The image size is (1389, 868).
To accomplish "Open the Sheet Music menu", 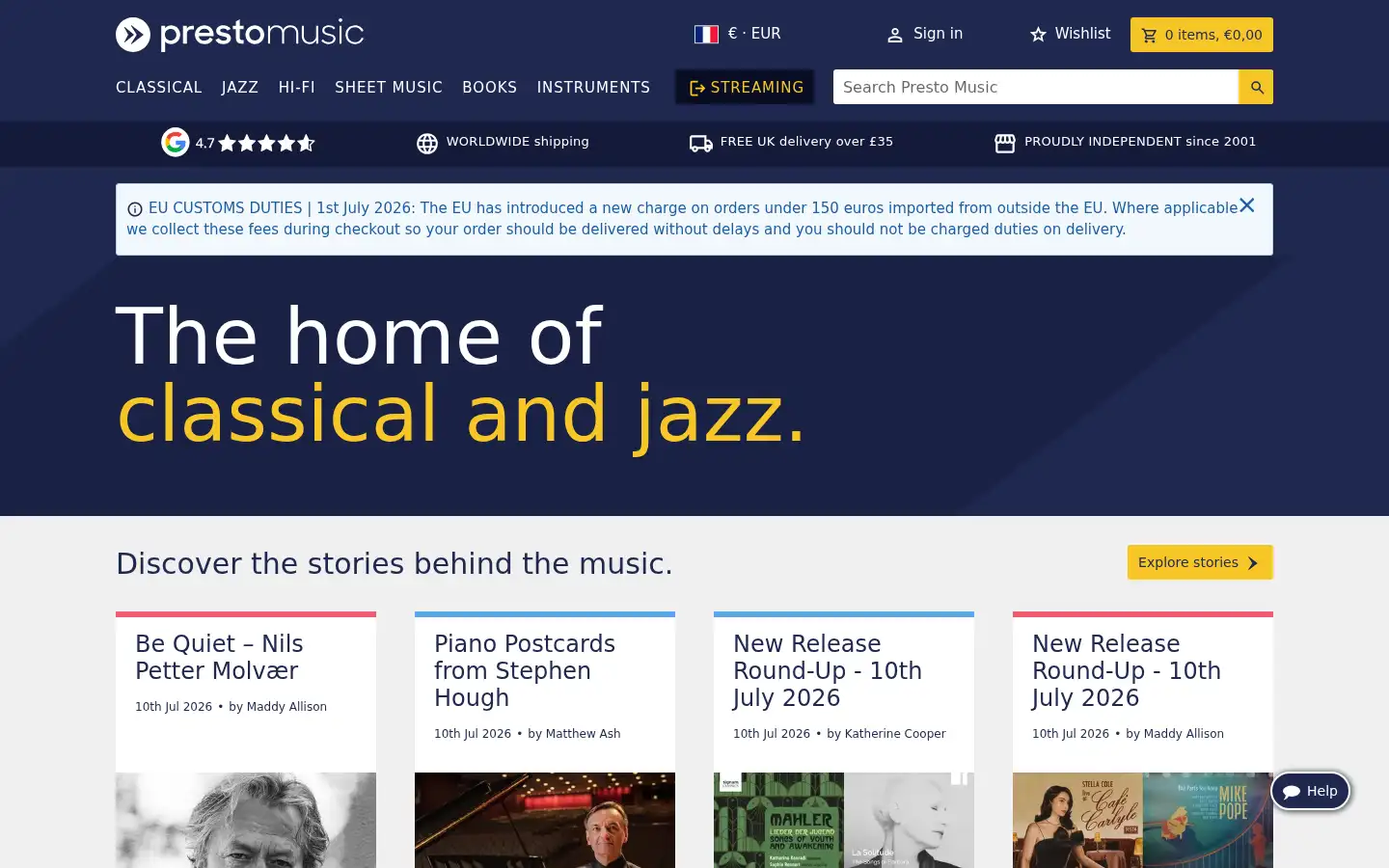I will (x=389, y=87).
